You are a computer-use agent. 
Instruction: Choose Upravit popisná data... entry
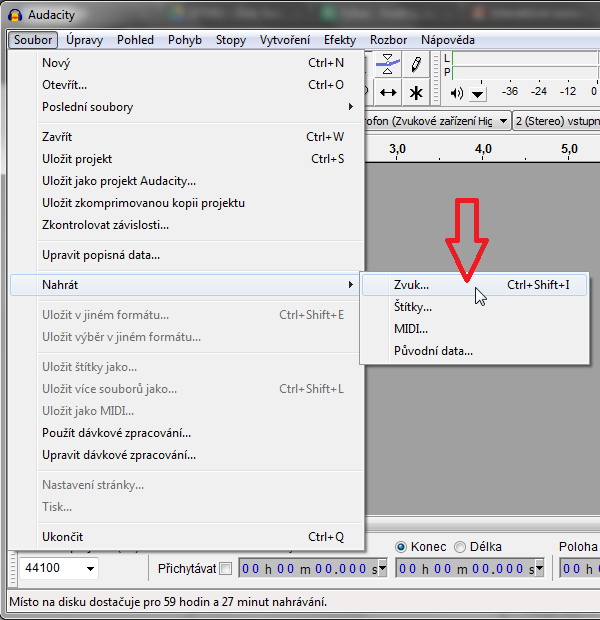click(x=186, y=255)
